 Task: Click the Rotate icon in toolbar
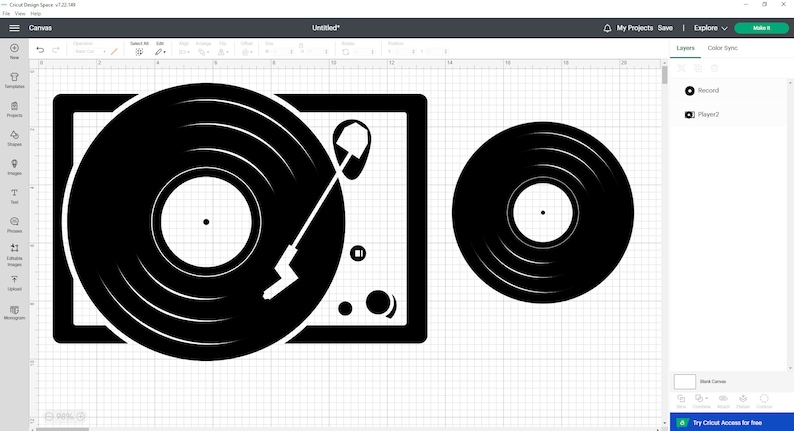click(x=345, y=52)
